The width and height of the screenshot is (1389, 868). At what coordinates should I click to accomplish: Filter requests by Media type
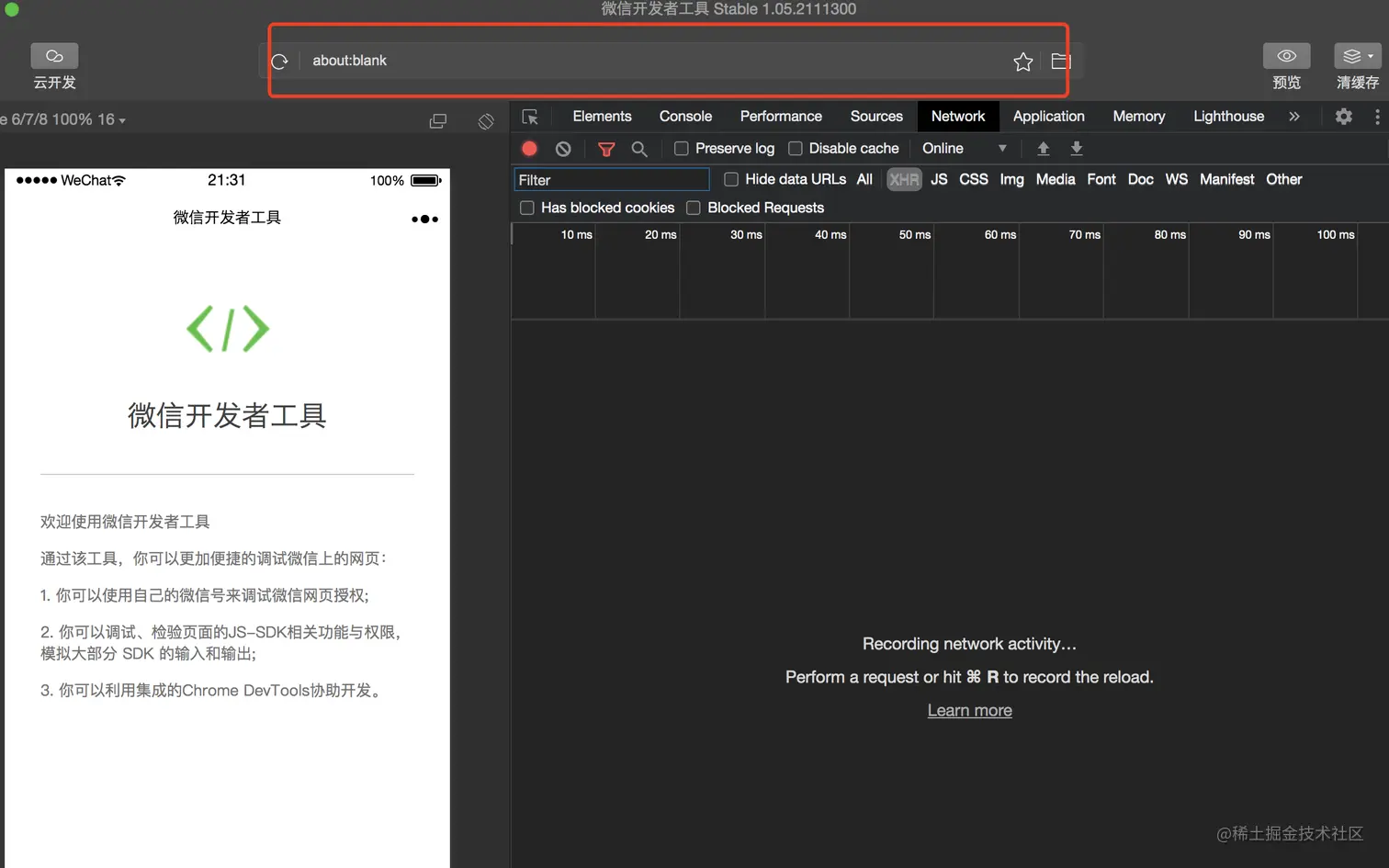pyautogui.click(x=1056, y=179)
